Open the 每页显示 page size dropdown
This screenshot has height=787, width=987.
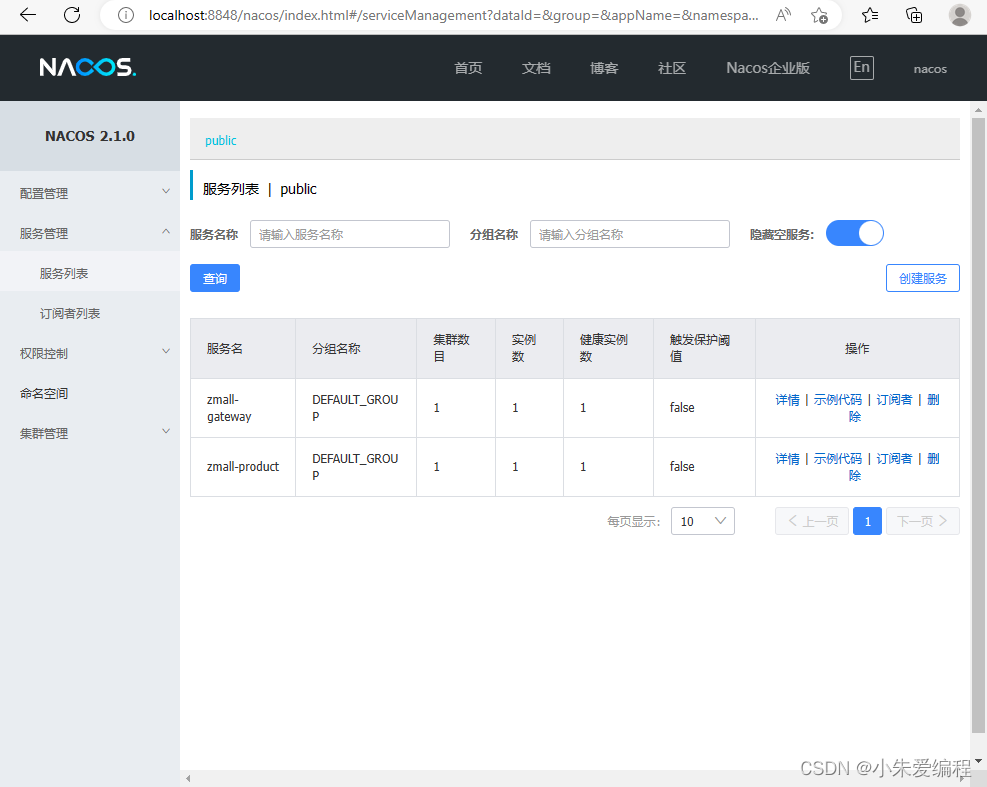point(702,521)
